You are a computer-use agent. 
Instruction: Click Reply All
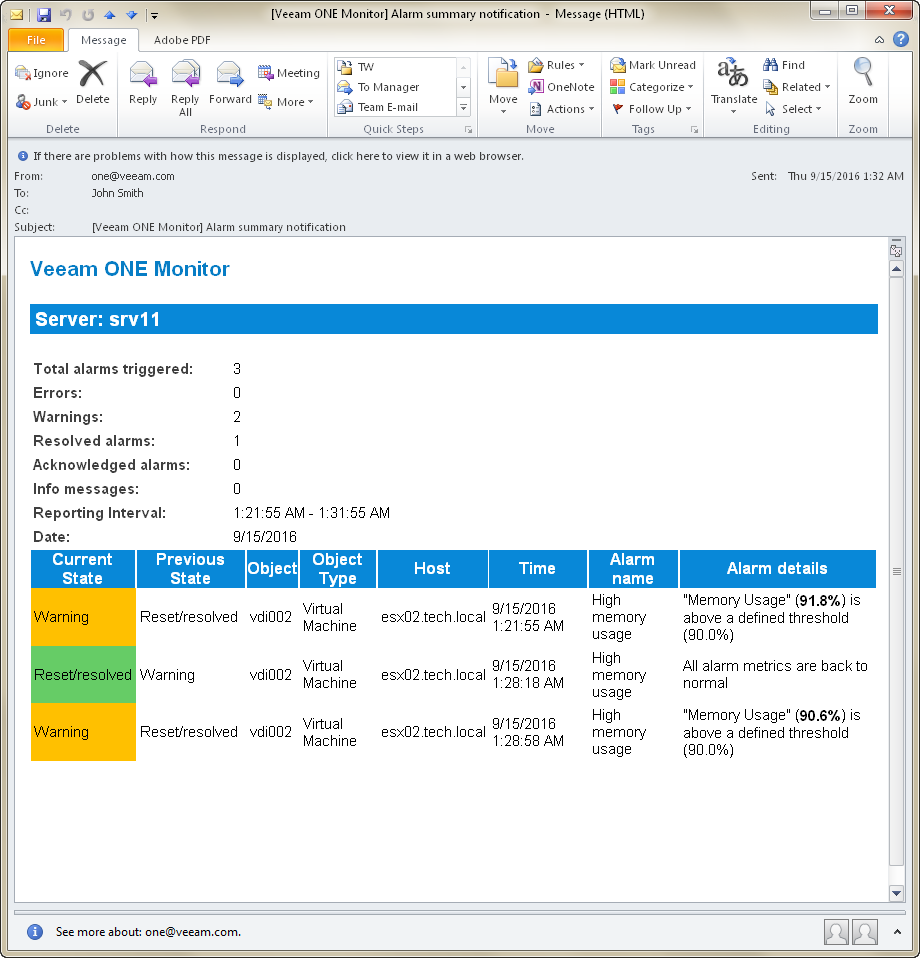click(185, 87)
